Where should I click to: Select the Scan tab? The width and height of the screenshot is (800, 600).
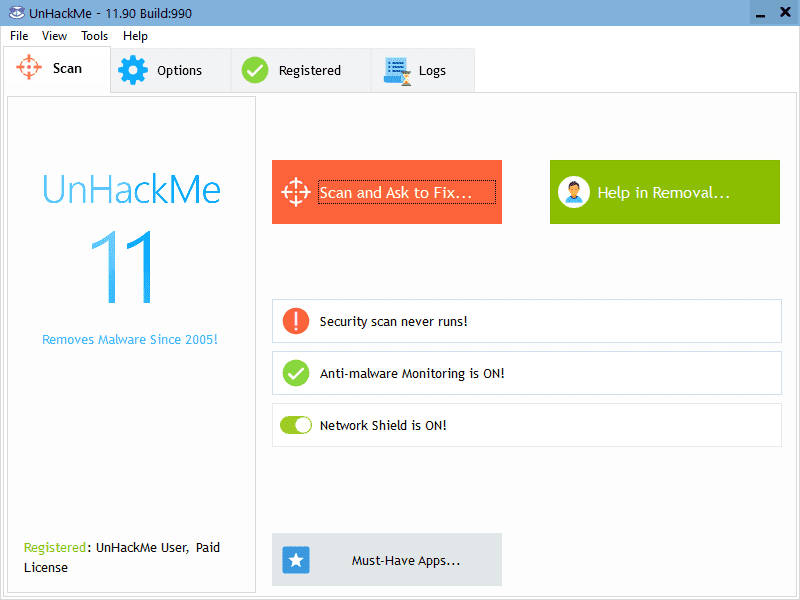point(57,69)
